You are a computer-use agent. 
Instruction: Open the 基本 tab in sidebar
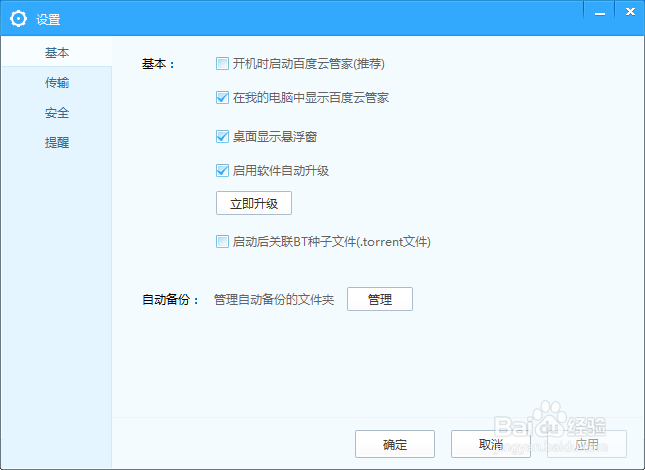point(57,52)
